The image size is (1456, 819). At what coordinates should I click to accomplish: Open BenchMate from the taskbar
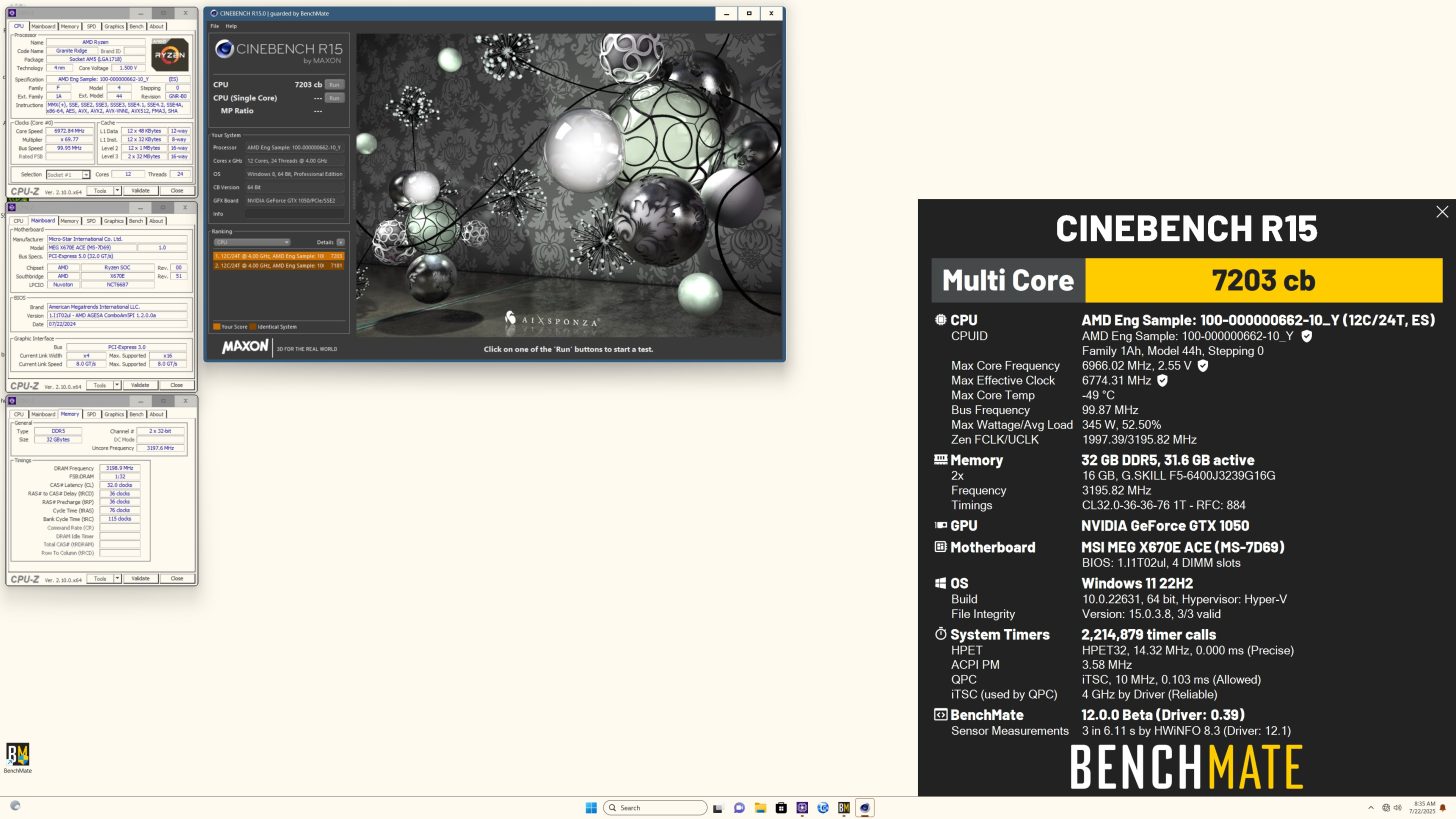click(844, 807)
